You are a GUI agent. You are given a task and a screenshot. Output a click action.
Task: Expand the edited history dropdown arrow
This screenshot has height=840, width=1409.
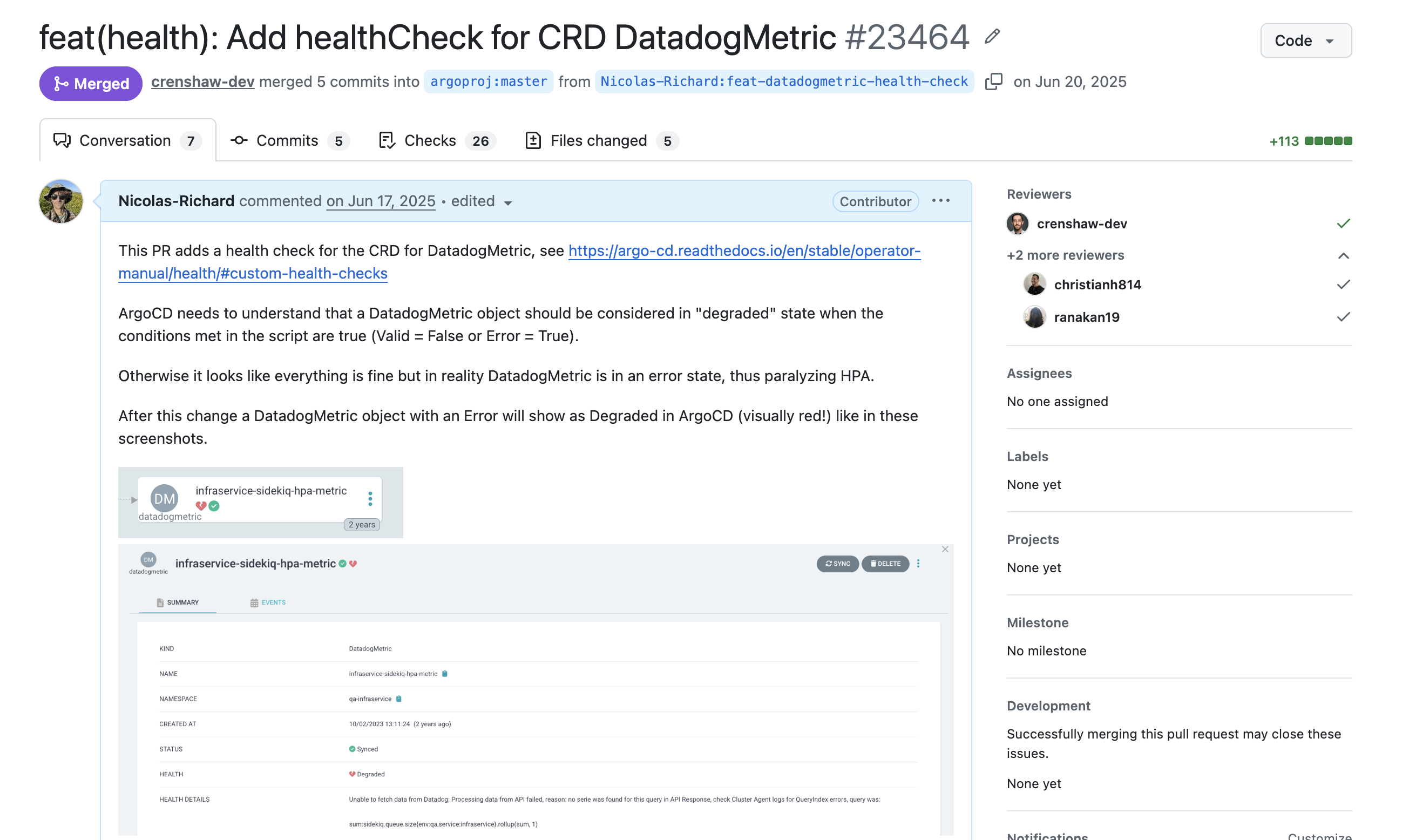pyautogui.click(x=507, y=203)
